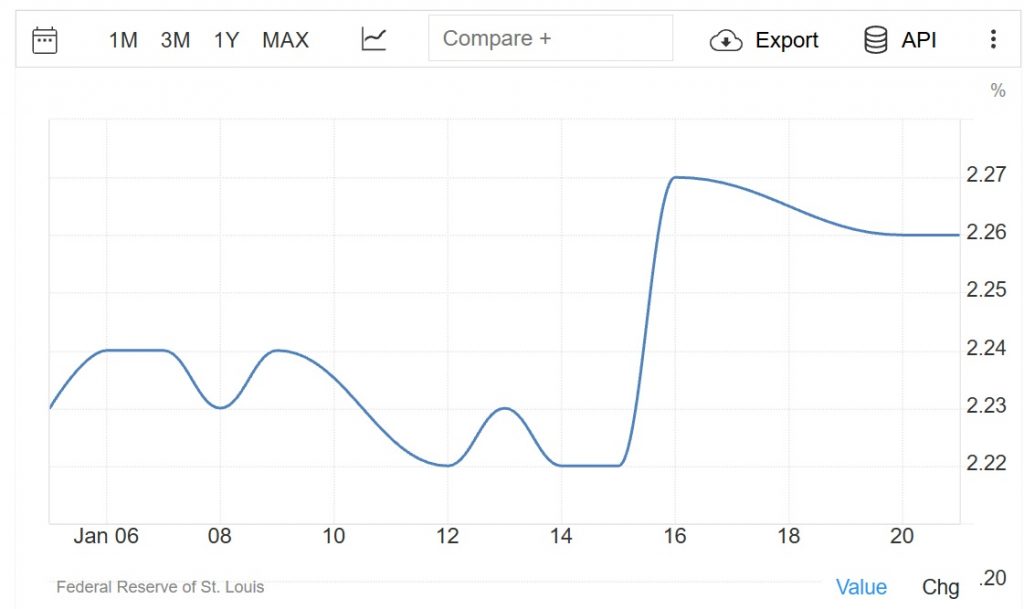Toggle the Value display mode
1024x609 pixels.
click(861, 587)
